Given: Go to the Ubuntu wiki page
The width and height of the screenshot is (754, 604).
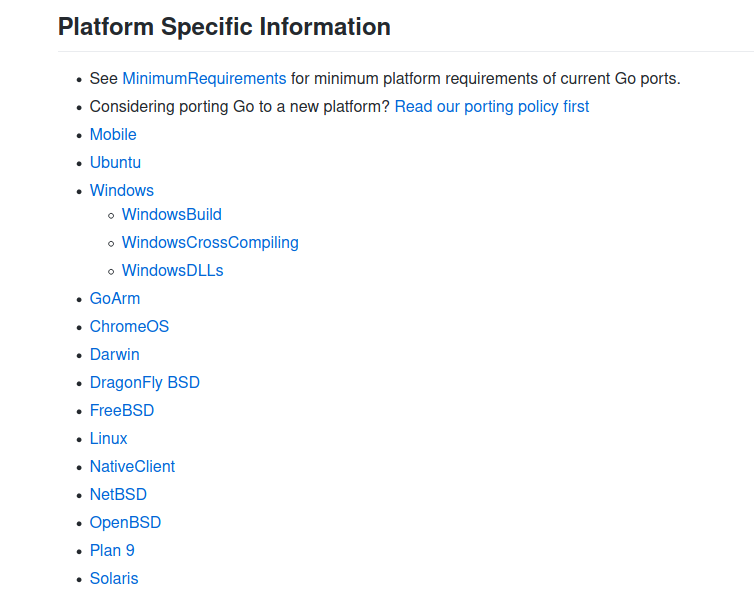Looking at the screenshot, I should tap(115, 162).
